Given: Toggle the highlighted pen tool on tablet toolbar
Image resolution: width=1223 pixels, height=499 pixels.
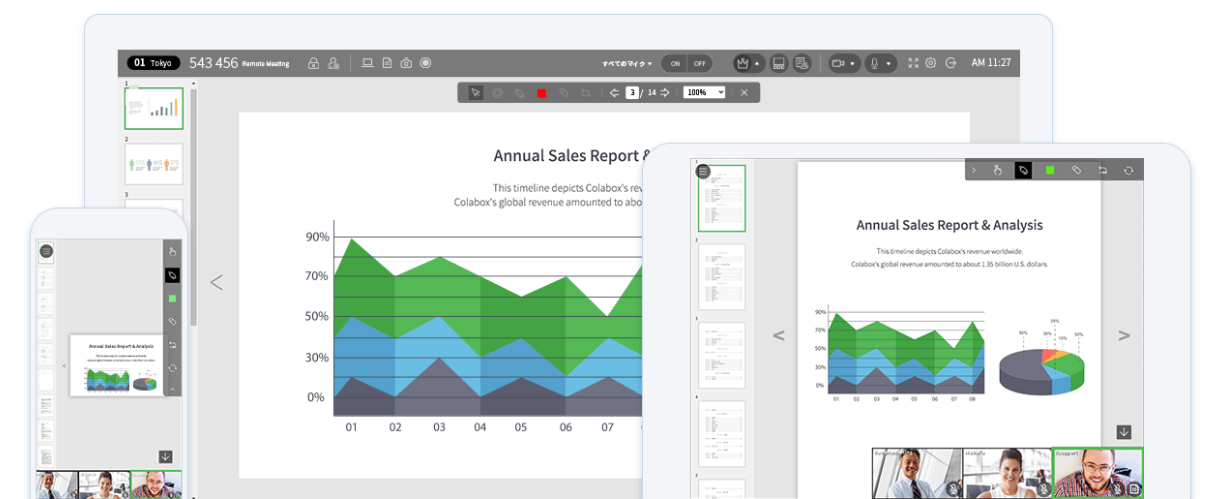Looking at the screenshot, I should pos(1023,171).
